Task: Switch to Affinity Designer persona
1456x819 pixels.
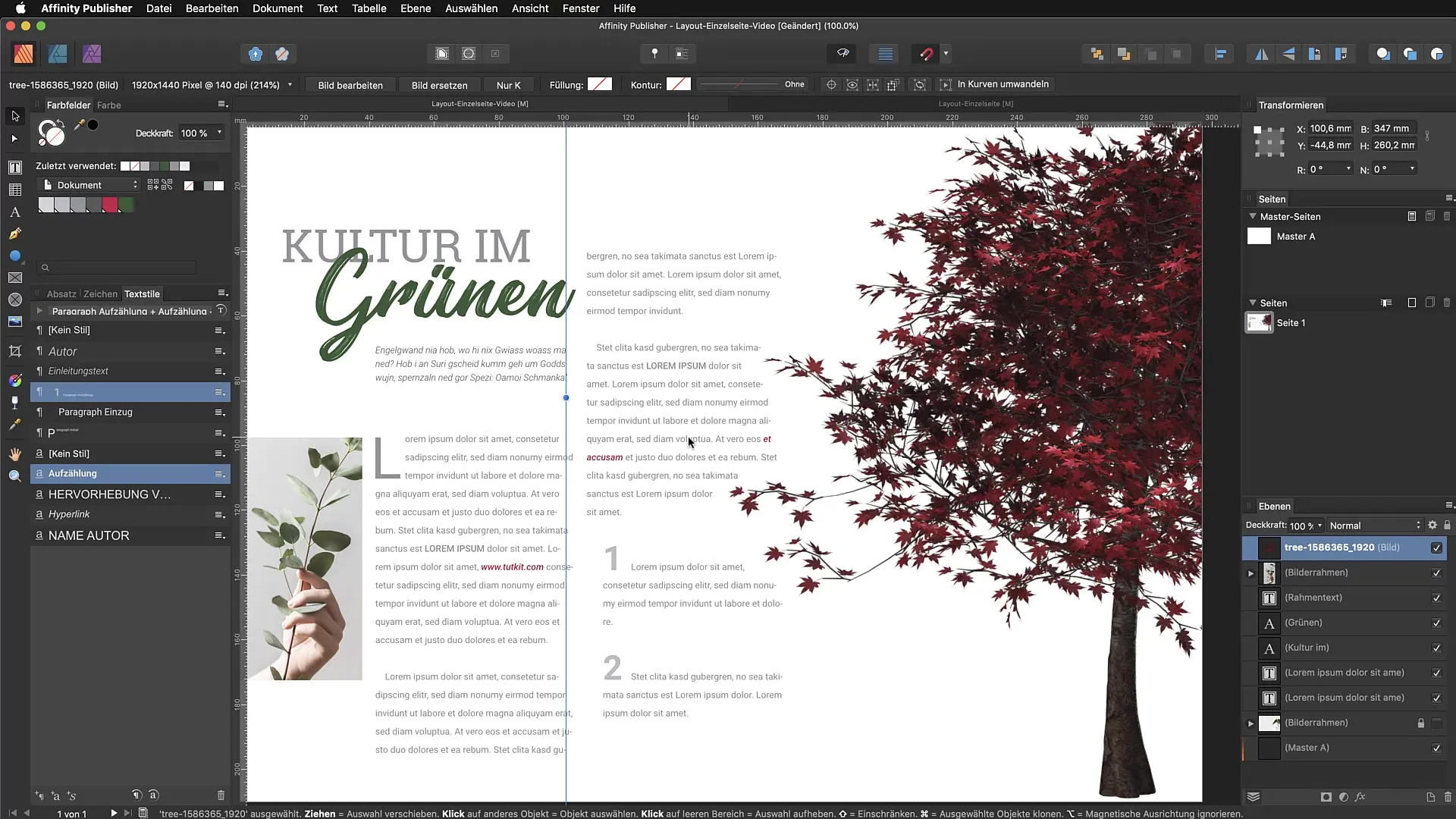Action: point(58,54)
